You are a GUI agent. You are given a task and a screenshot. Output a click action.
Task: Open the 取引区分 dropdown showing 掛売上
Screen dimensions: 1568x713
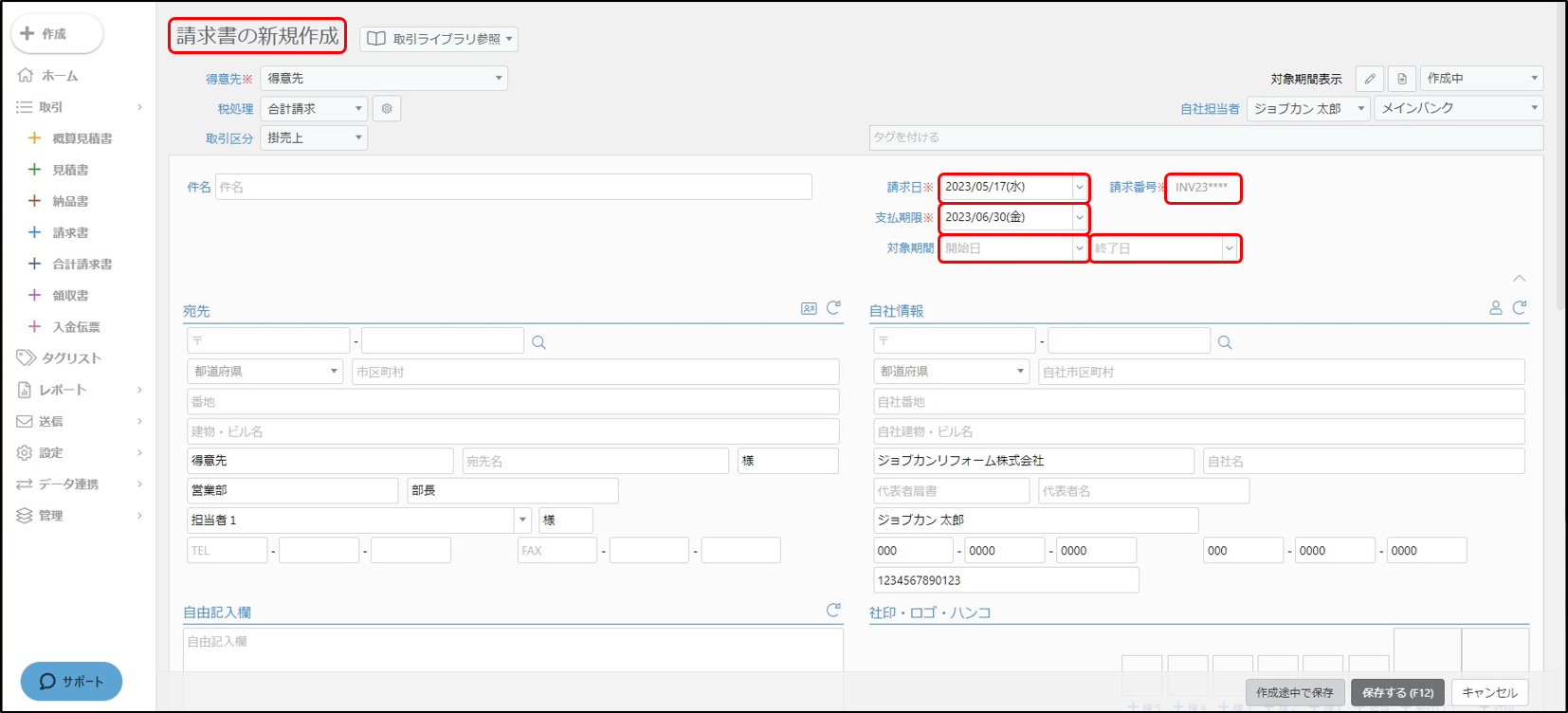point(314,137)
